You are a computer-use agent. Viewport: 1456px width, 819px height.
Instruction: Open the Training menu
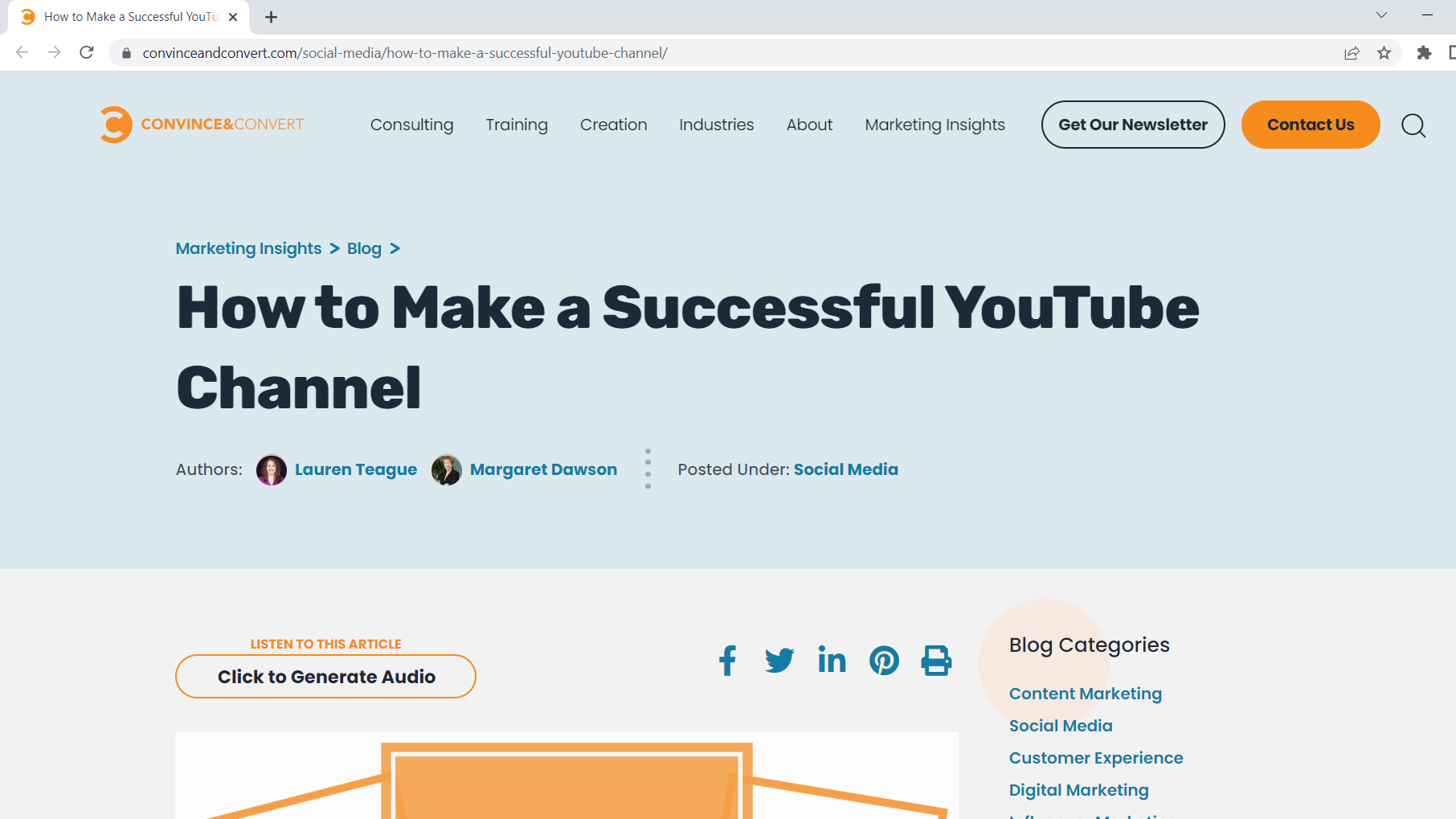pos(517,125)
